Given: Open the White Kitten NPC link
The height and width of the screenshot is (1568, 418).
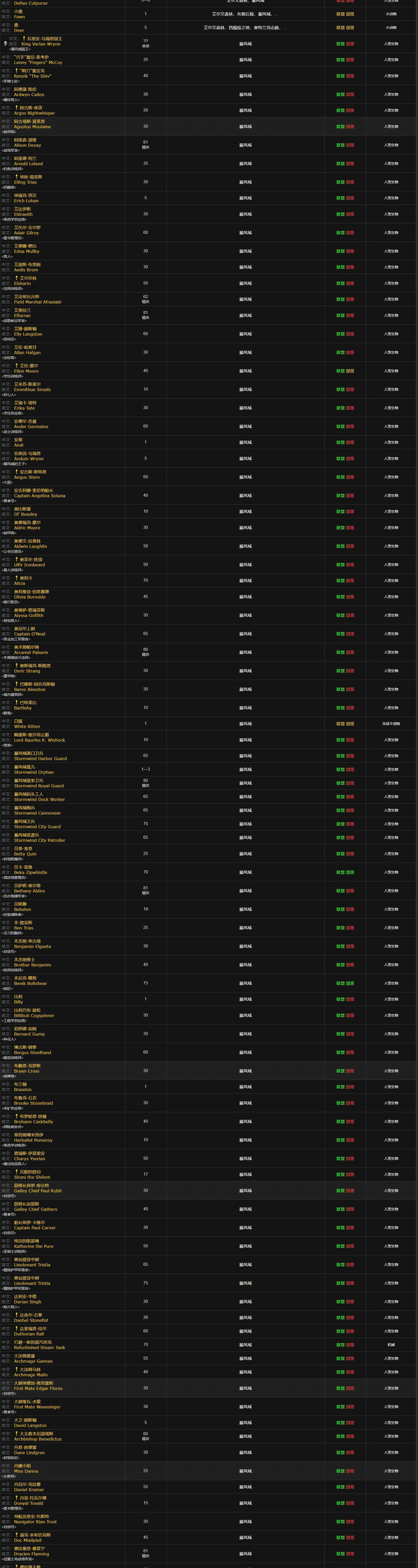Looking at the screenshot, I should (27, 726).
